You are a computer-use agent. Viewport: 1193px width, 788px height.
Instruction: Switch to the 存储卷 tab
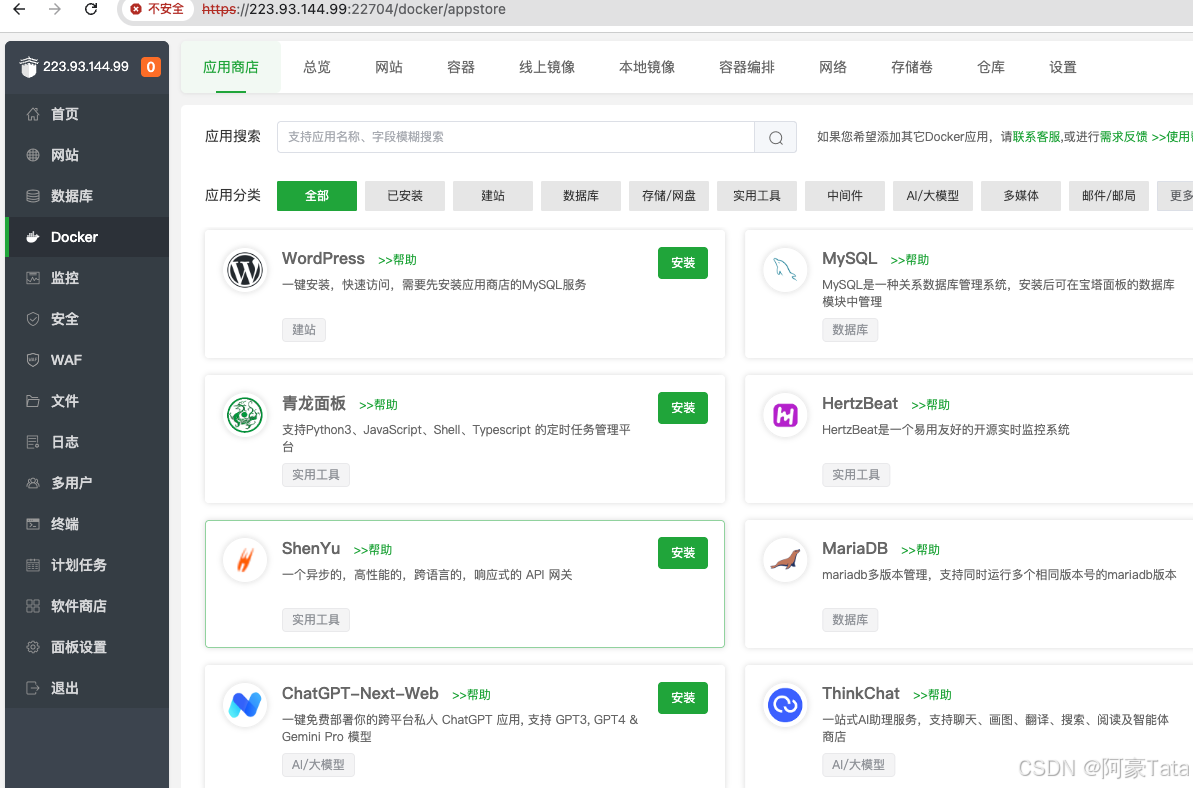(911, 68)
